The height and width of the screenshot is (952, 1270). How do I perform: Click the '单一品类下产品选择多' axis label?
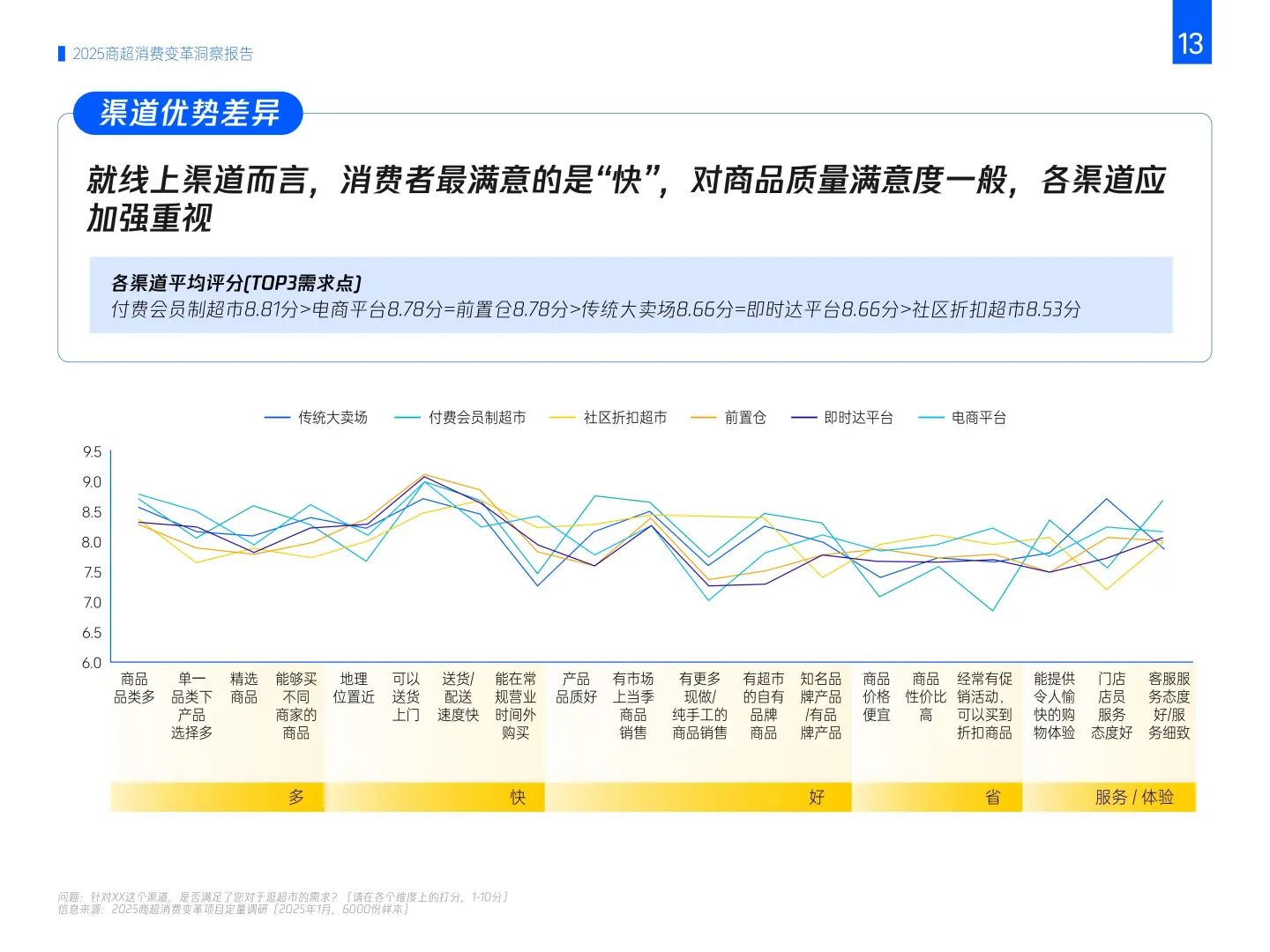[x=191, y=705]
